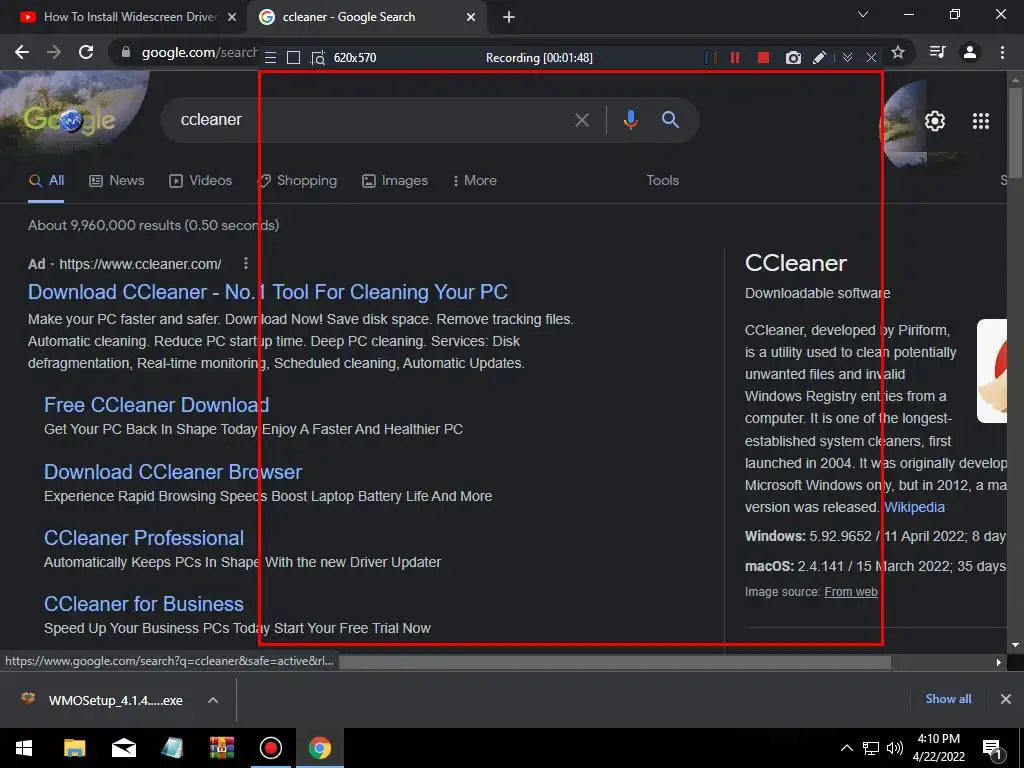This screenshot has width=1024, height=768.
Task: Open the Chrome profile avatar
Action: (970, 52)
